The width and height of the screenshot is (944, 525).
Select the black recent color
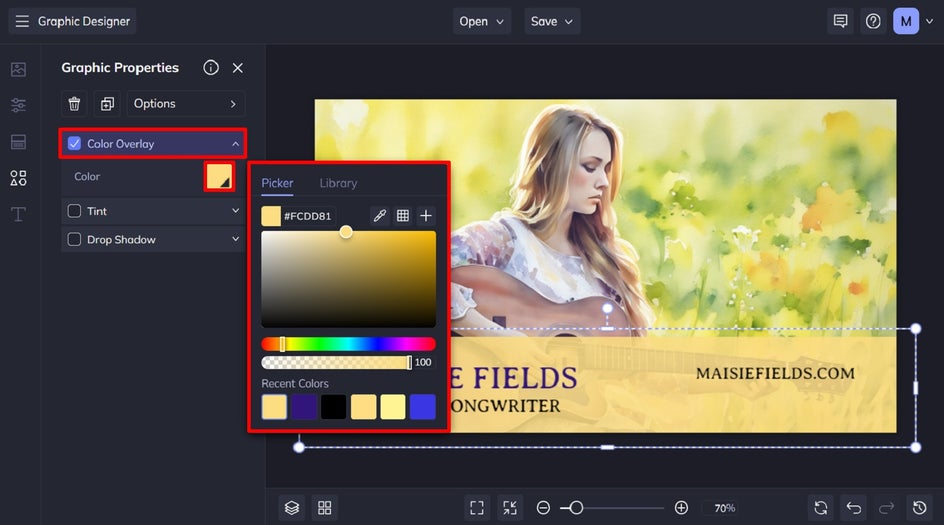coord(334,407)
